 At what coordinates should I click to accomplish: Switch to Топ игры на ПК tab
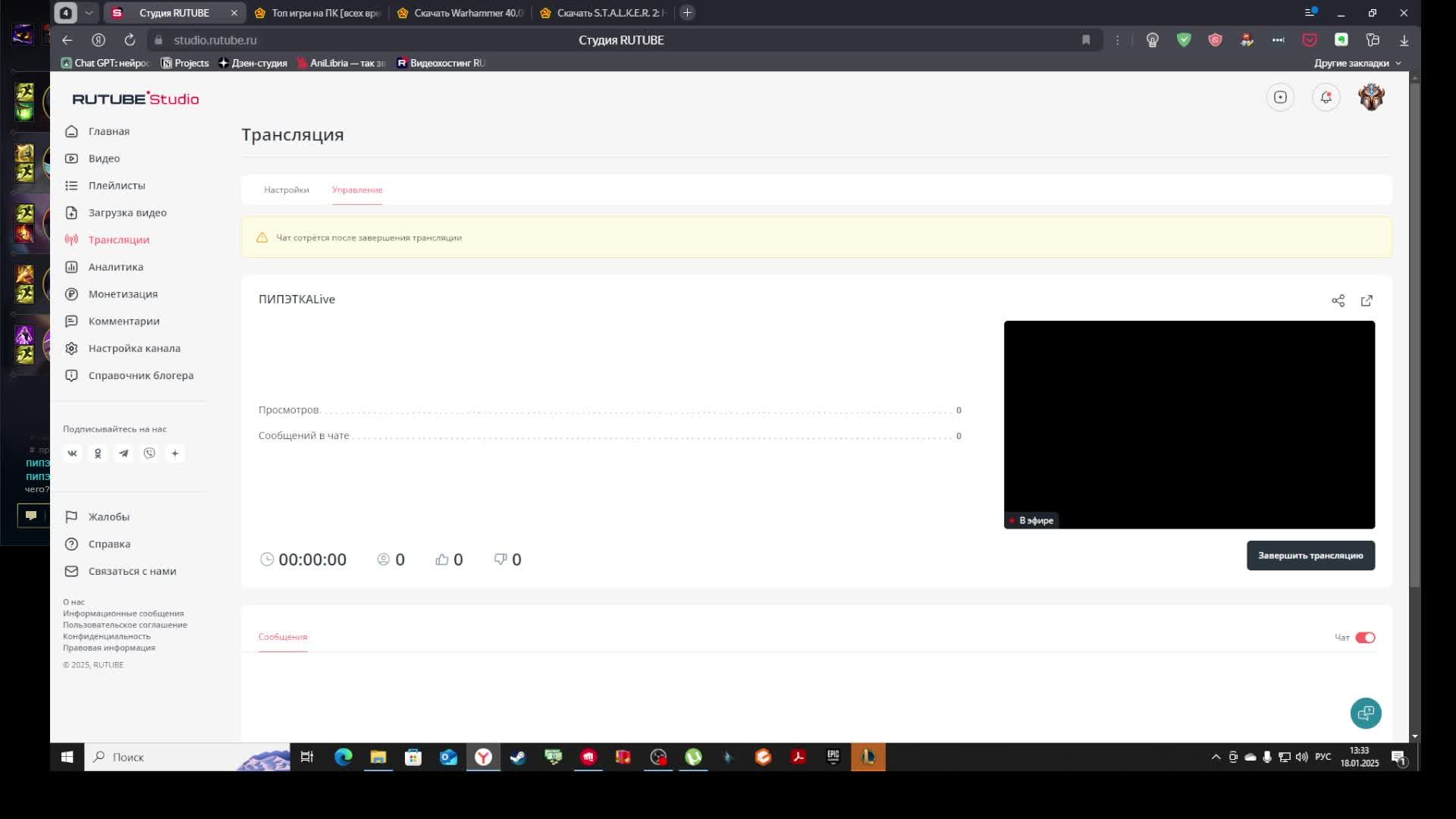[x=318, y=13]
